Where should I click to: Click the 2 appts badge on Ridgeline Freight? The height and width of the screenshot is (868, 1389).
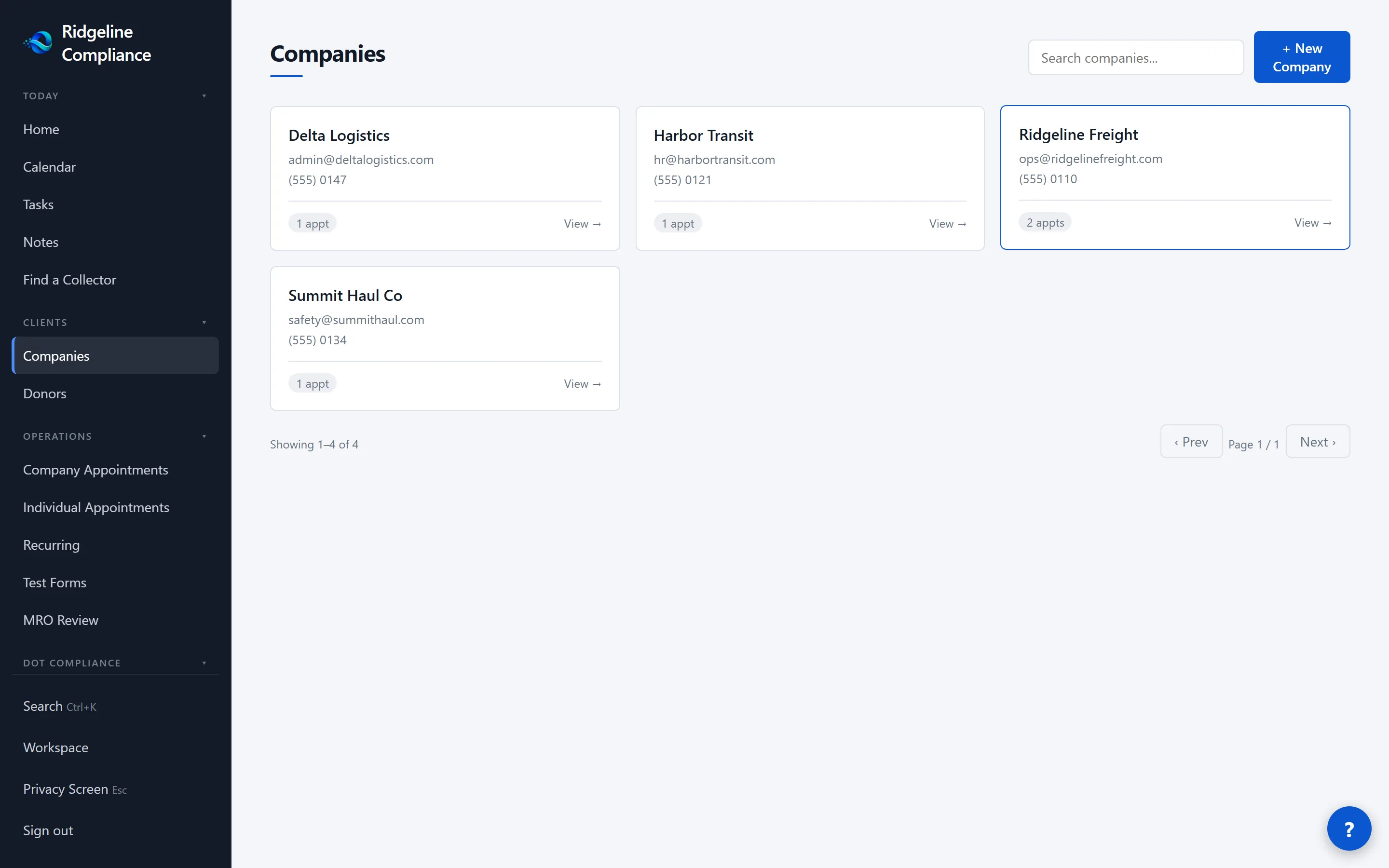coord(1045,222)
